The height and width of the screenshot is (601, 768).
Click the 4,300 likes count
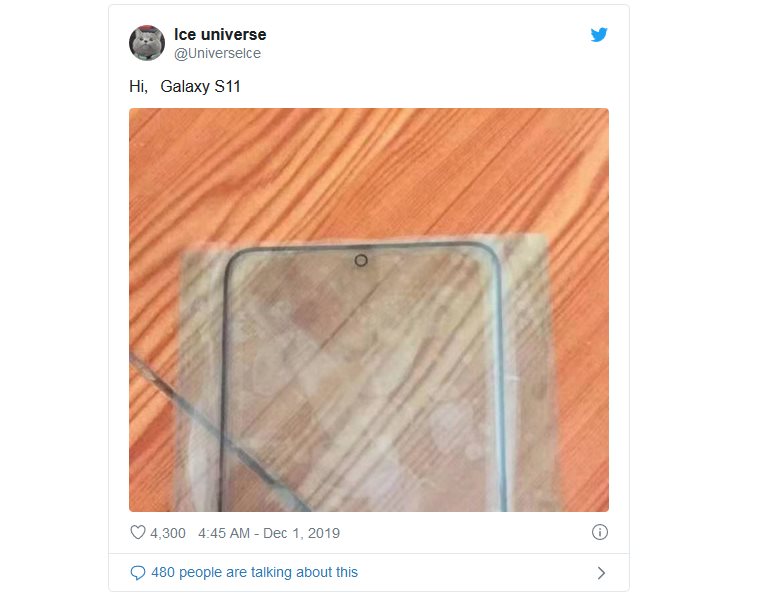click(x=168, y=533)
